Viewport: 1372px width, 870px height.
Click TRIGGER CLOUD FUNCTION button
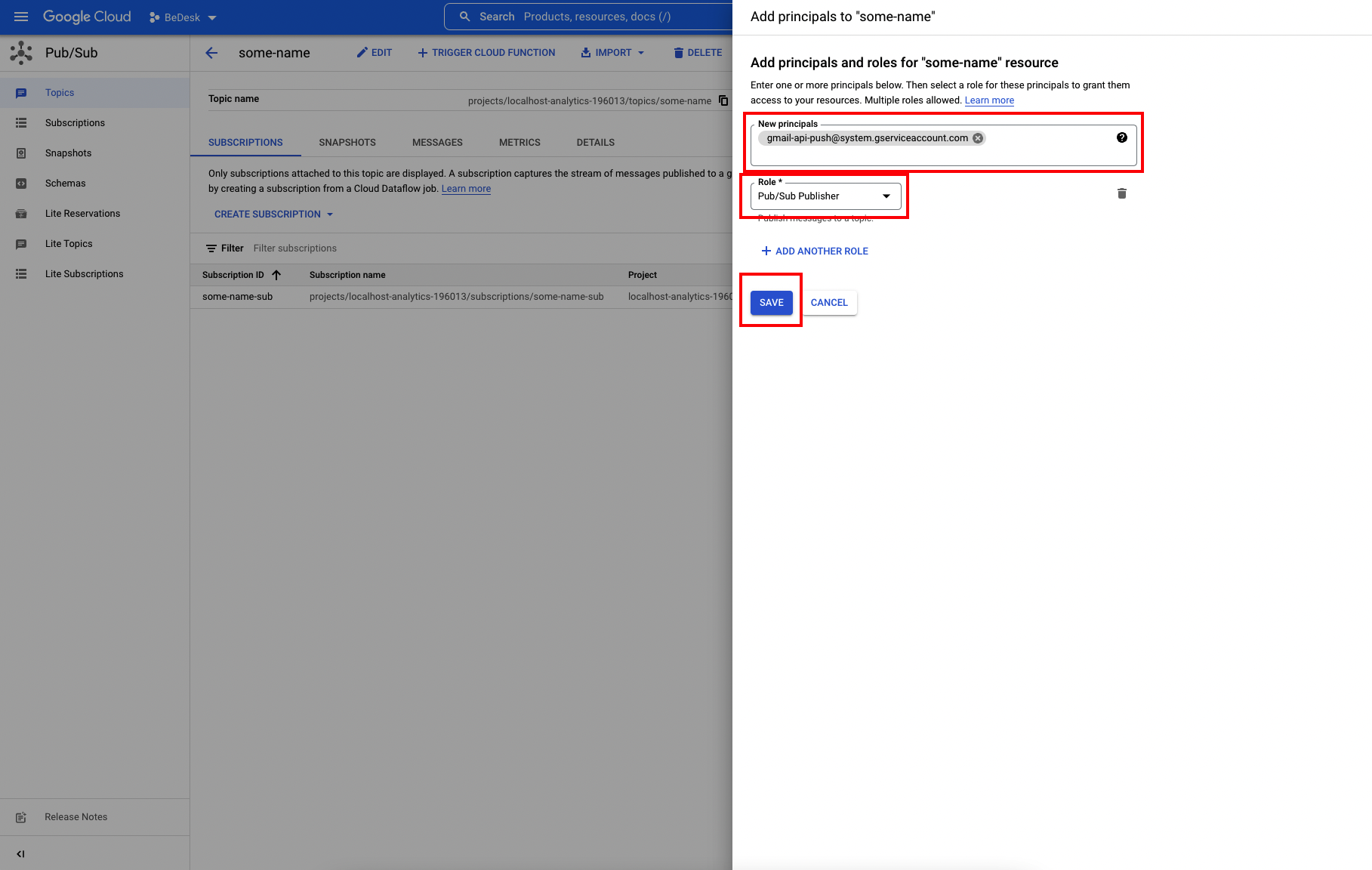(x=486, y=53)
